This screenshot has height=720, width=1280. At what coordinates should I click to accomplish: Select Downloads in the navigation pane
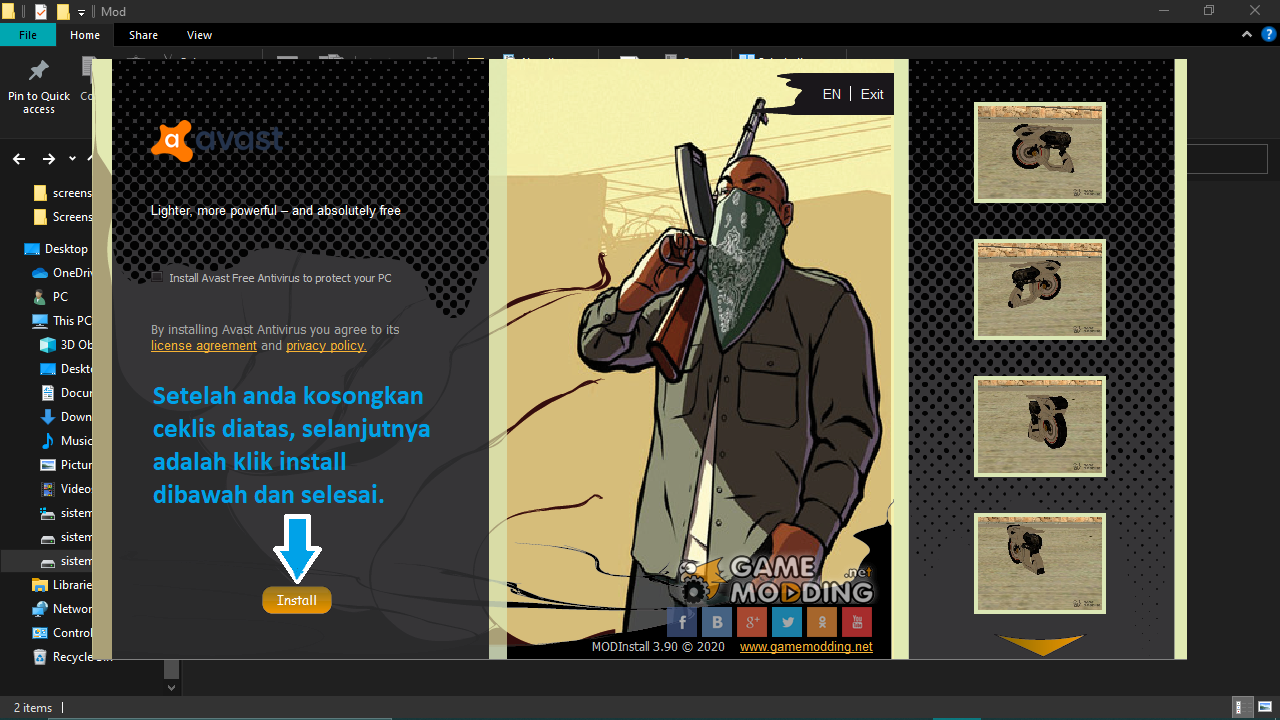(66, 417)
